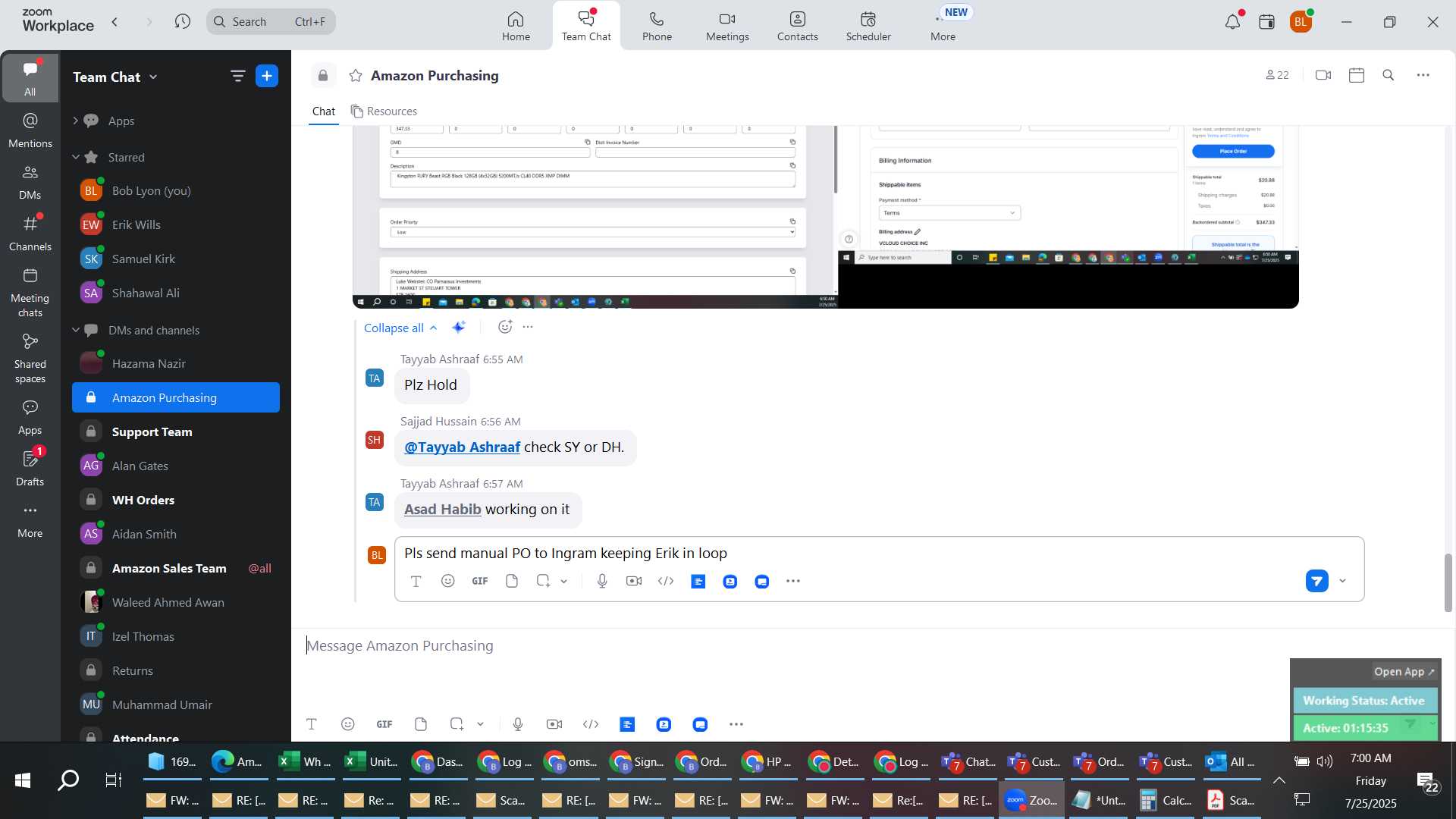Open Drafts in sidebar
This screenshot has height=819, width=1456.
coord(30,468)
